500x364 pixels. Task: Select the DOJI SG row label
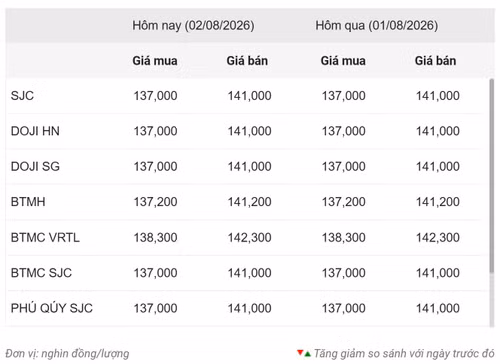click(35, 167)
